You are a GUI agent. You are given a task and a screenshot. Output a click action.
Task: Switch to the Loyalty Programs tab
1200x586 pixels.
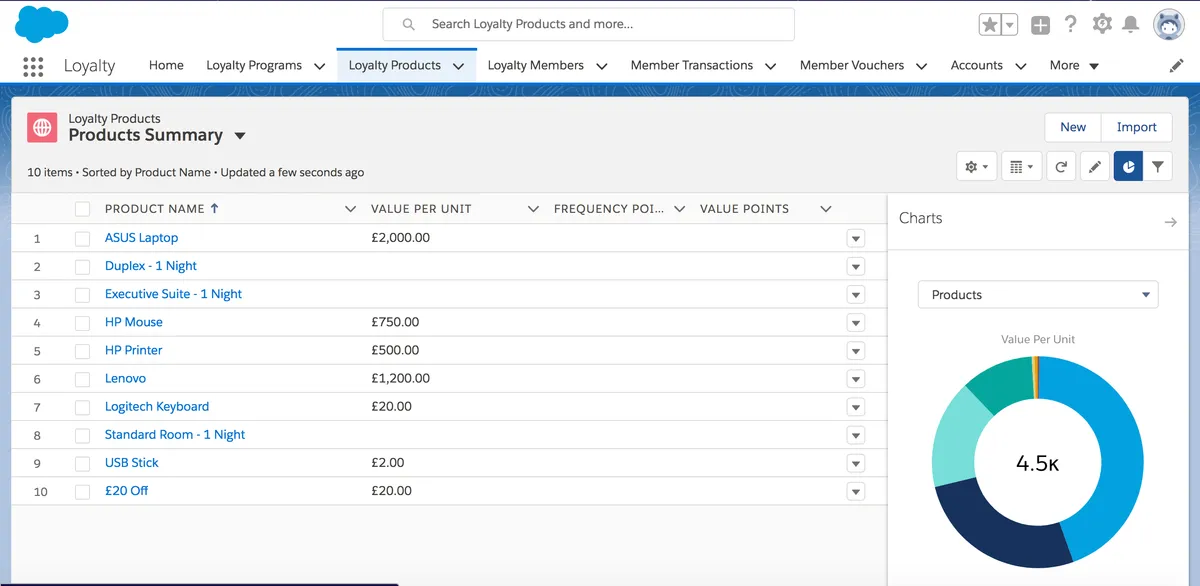coord(254,65)
